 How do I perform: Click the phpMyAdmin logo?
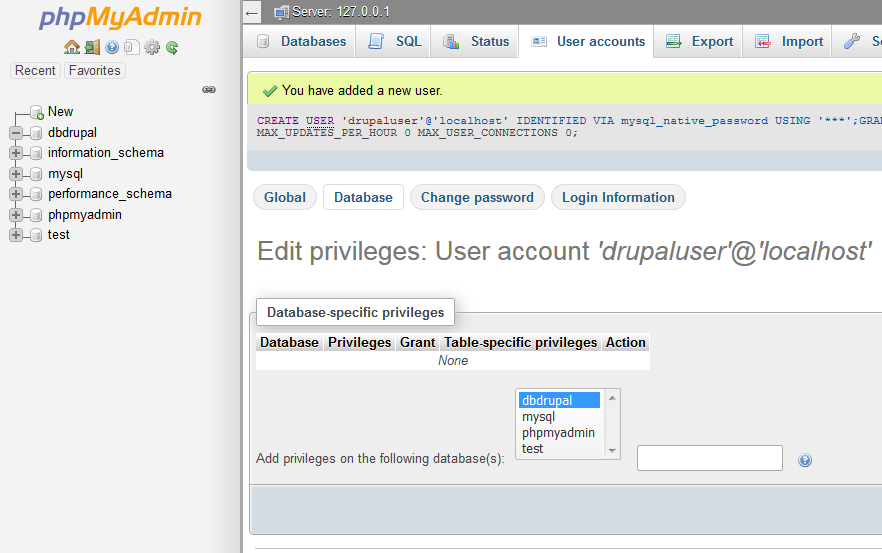pyautogui.click(x=120, y=17)
